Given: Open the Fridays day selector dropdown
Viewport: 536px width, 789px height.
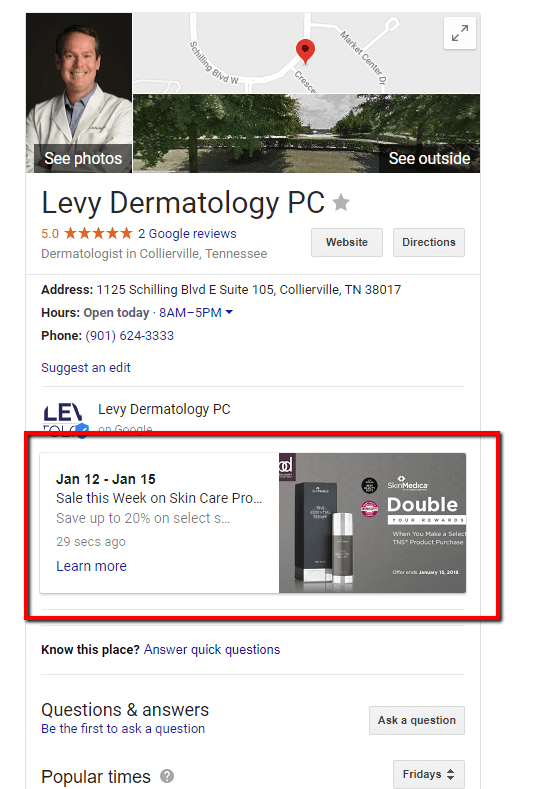Looking at the screenshot, I should pyautogui.click(x=428, y=774).
